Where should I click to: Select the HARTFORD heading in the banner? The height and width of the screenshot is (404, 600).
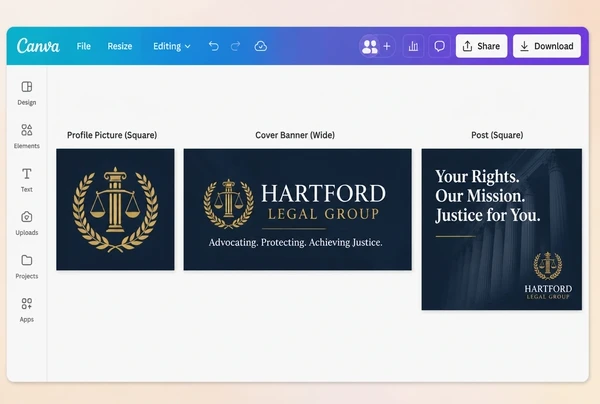pyautogui.click(x=324, y=194)
